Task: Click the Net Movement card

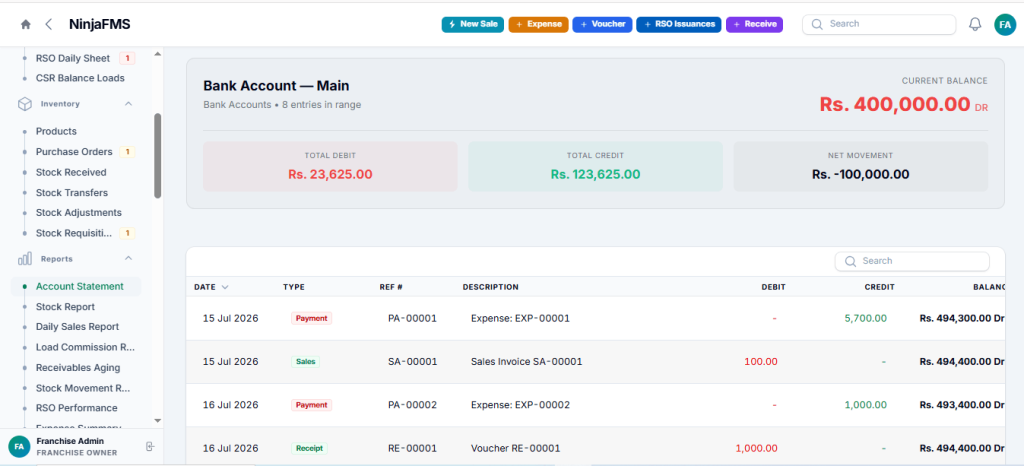Action: [x=861, y=166]
